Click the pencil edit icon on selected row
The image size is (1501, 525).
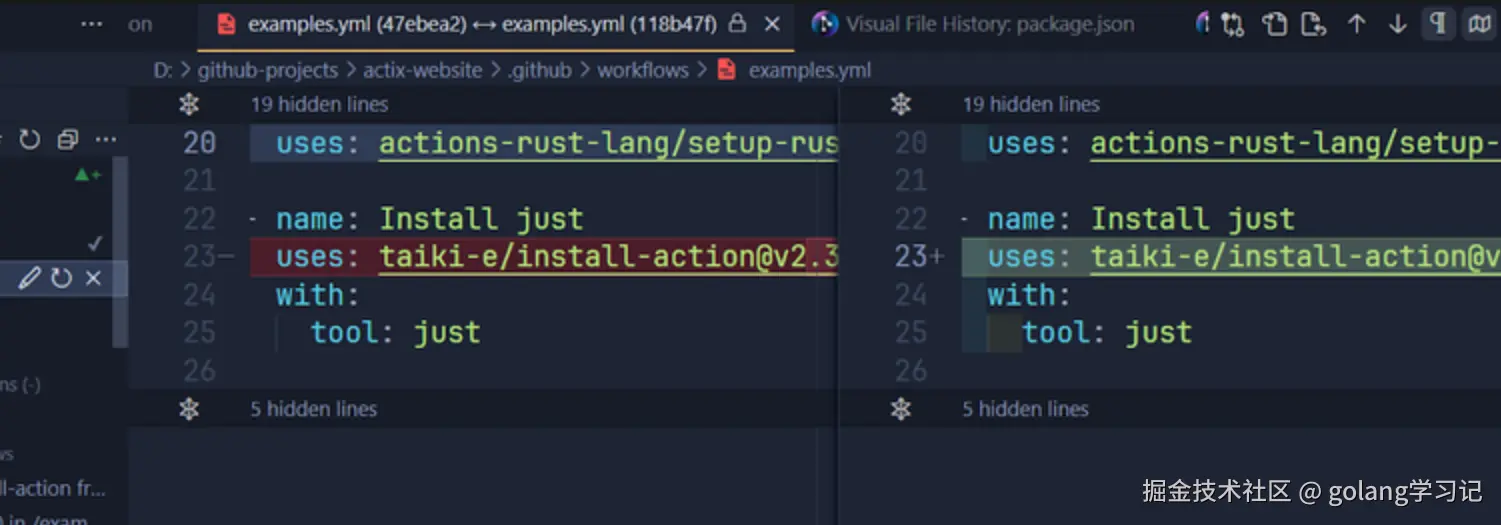30,278
